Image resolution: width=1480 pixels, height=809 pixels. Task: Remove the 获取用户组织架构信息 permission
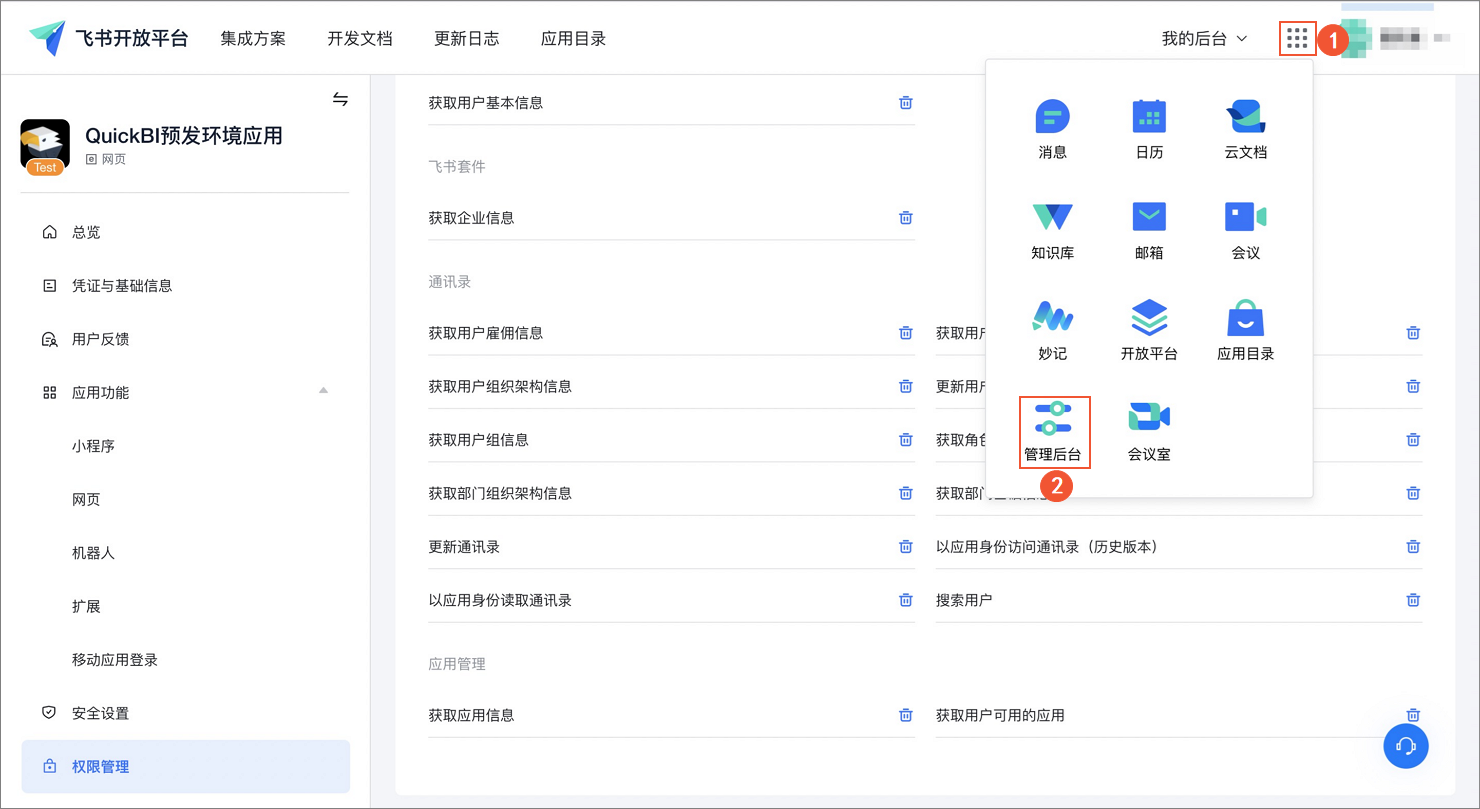906,386
